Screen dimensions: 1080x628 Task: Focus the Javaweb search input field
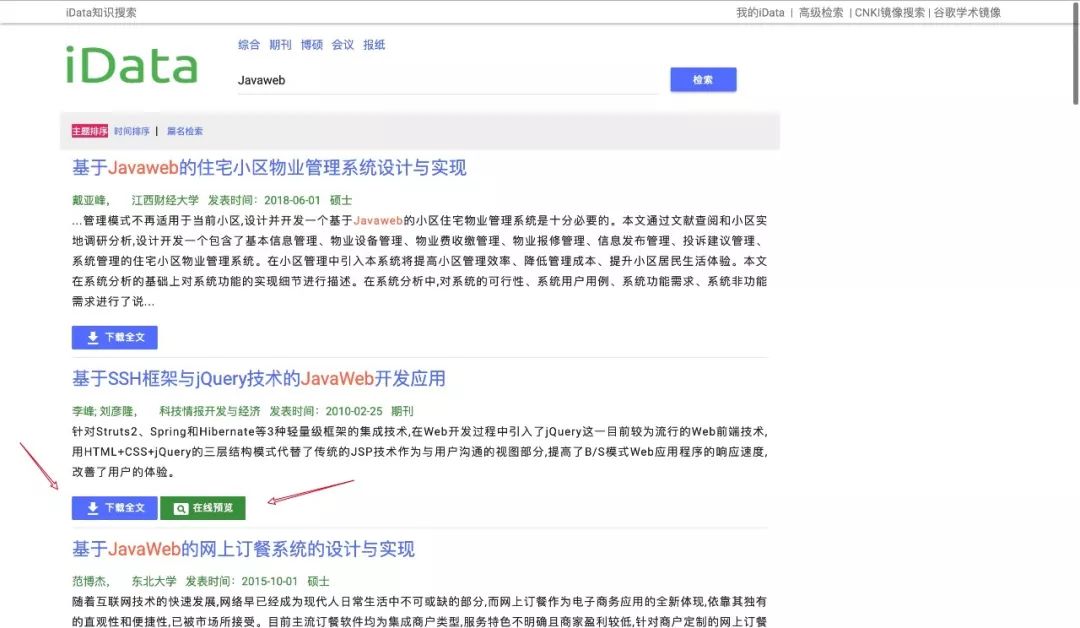click(448, 81)
